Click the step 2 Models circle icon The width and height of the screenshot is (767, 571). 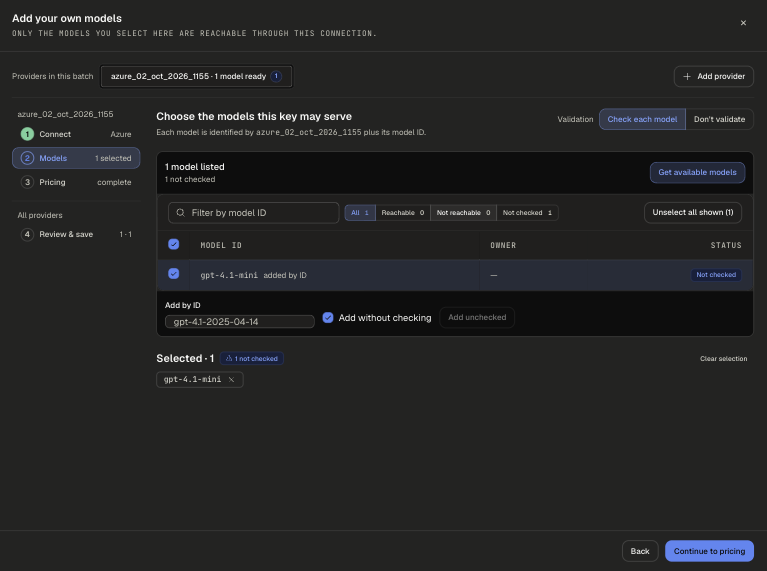27,158
